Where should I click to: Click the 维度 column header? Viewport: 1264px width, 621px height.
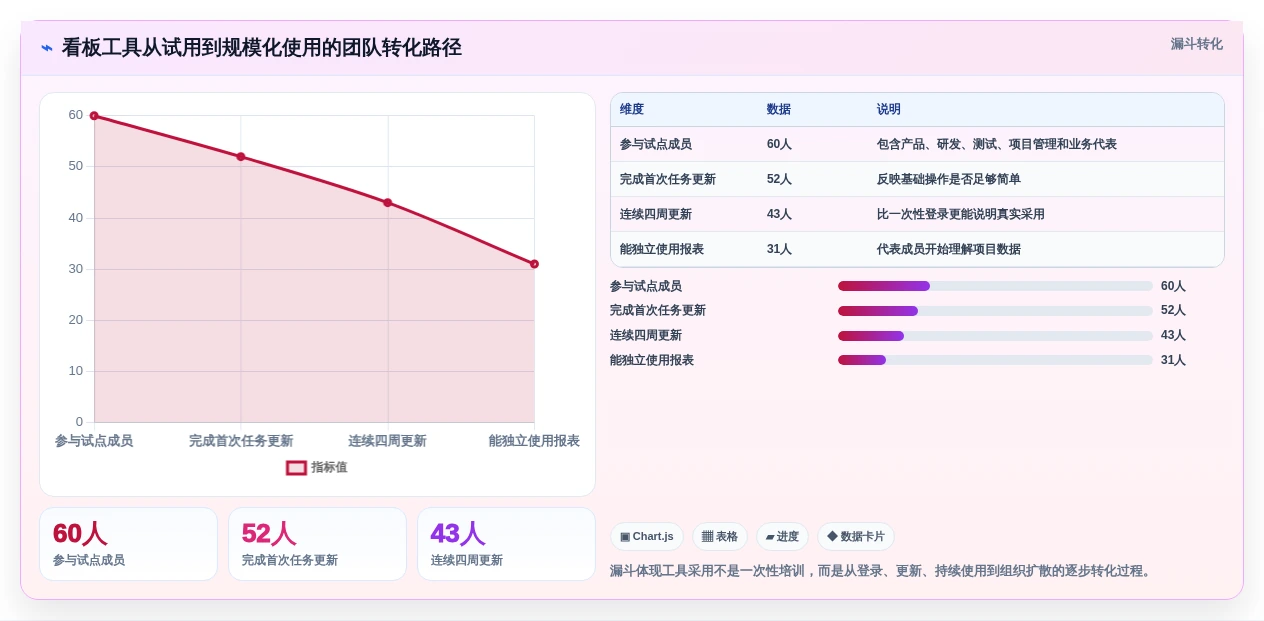[x=632, y=110]
